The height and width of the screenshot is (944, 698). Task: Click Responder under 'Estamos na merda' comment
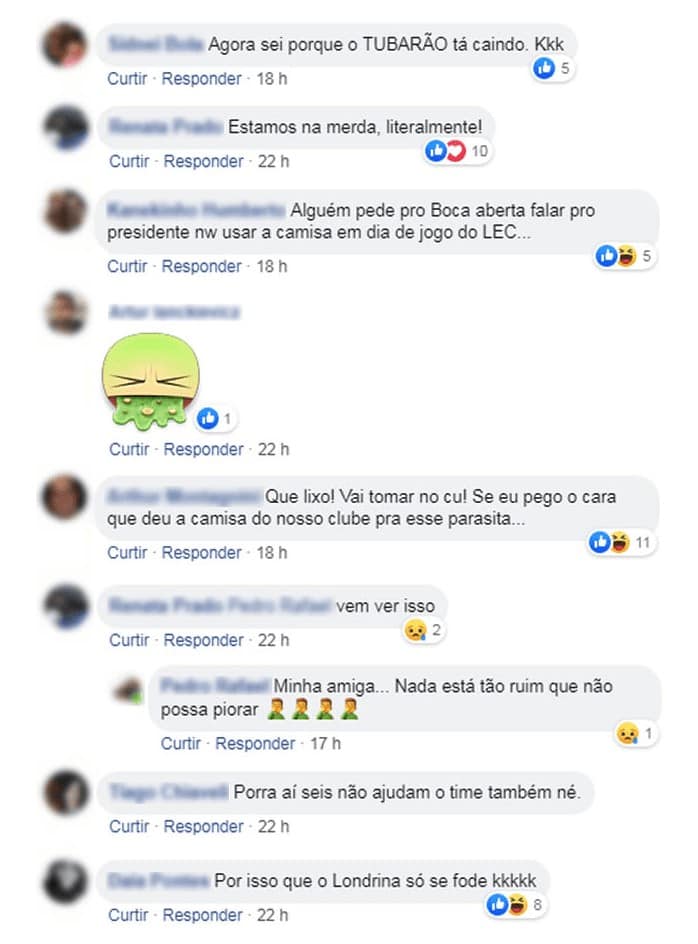pyautogui.click(x=204, y=161)
